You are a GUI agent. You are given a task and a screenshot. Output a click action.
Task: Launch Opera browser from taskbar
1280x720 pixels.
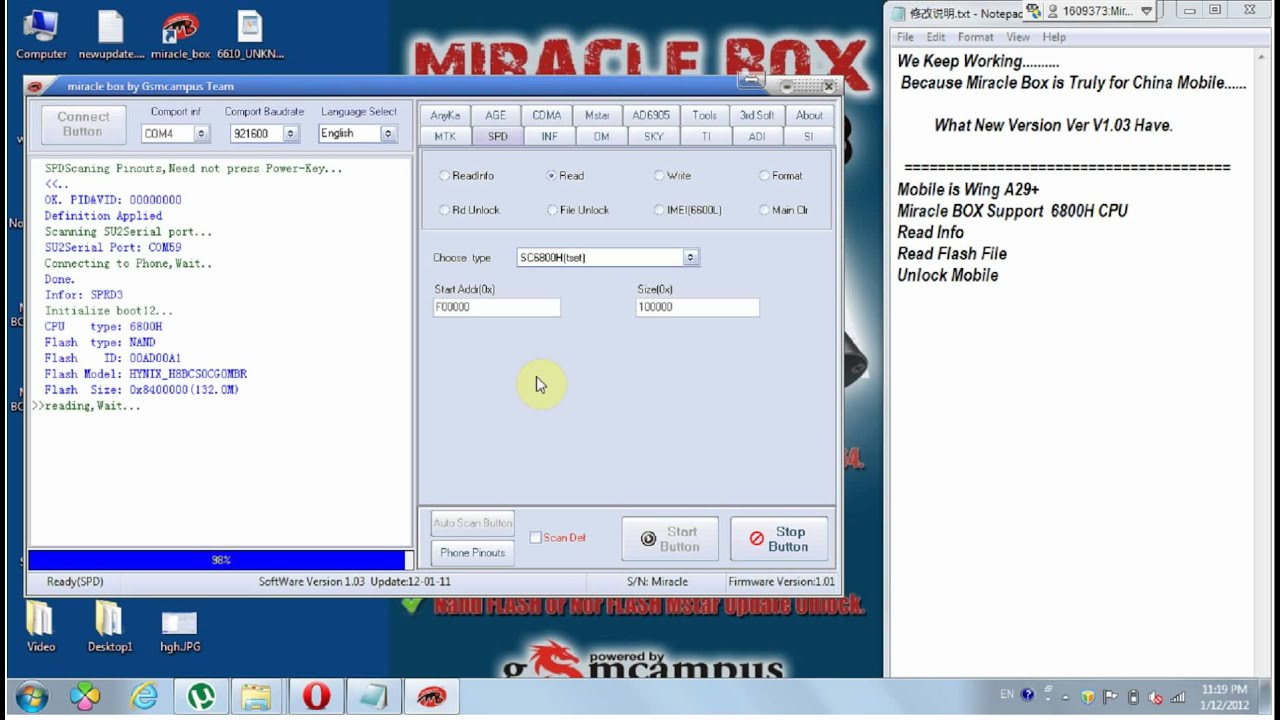[x=316, y=696]
